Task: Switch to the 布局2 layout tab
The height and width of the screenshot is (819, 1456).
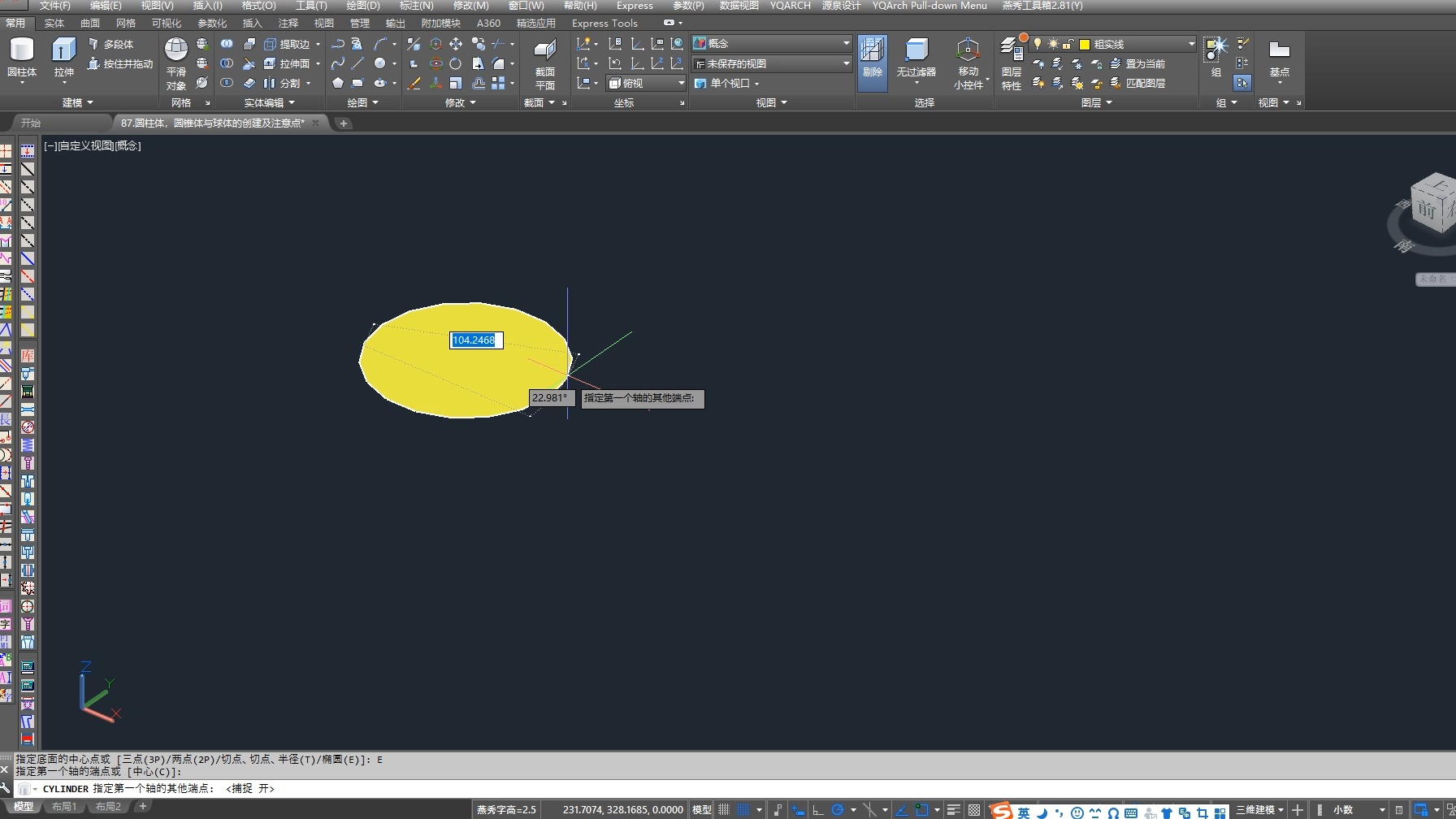Action: [x=108, y=807]
